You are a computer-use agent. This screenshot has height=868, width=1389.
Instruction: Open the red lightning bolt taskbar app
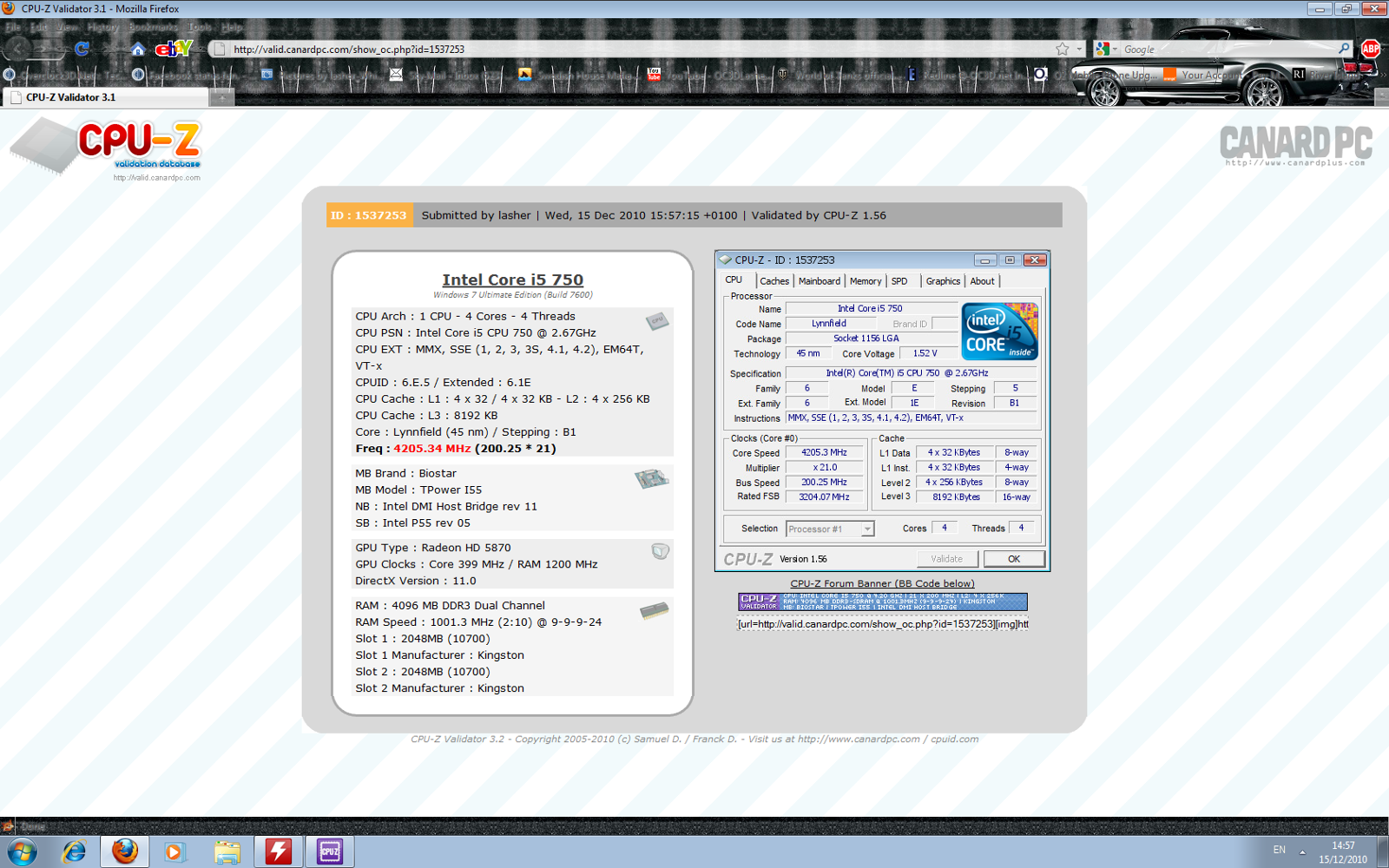click(278, 852)
